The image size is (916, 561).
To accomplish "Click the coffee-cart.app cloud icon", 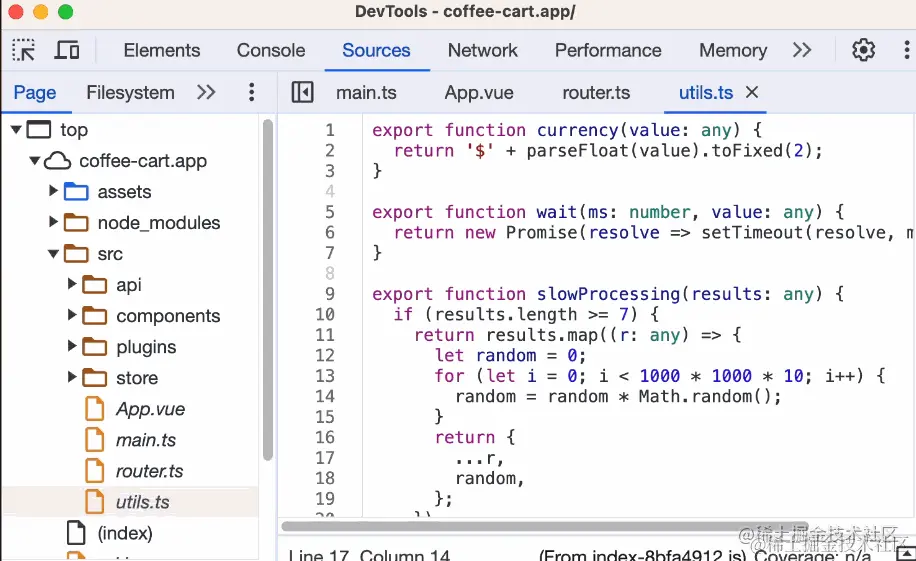I will 57,160.
